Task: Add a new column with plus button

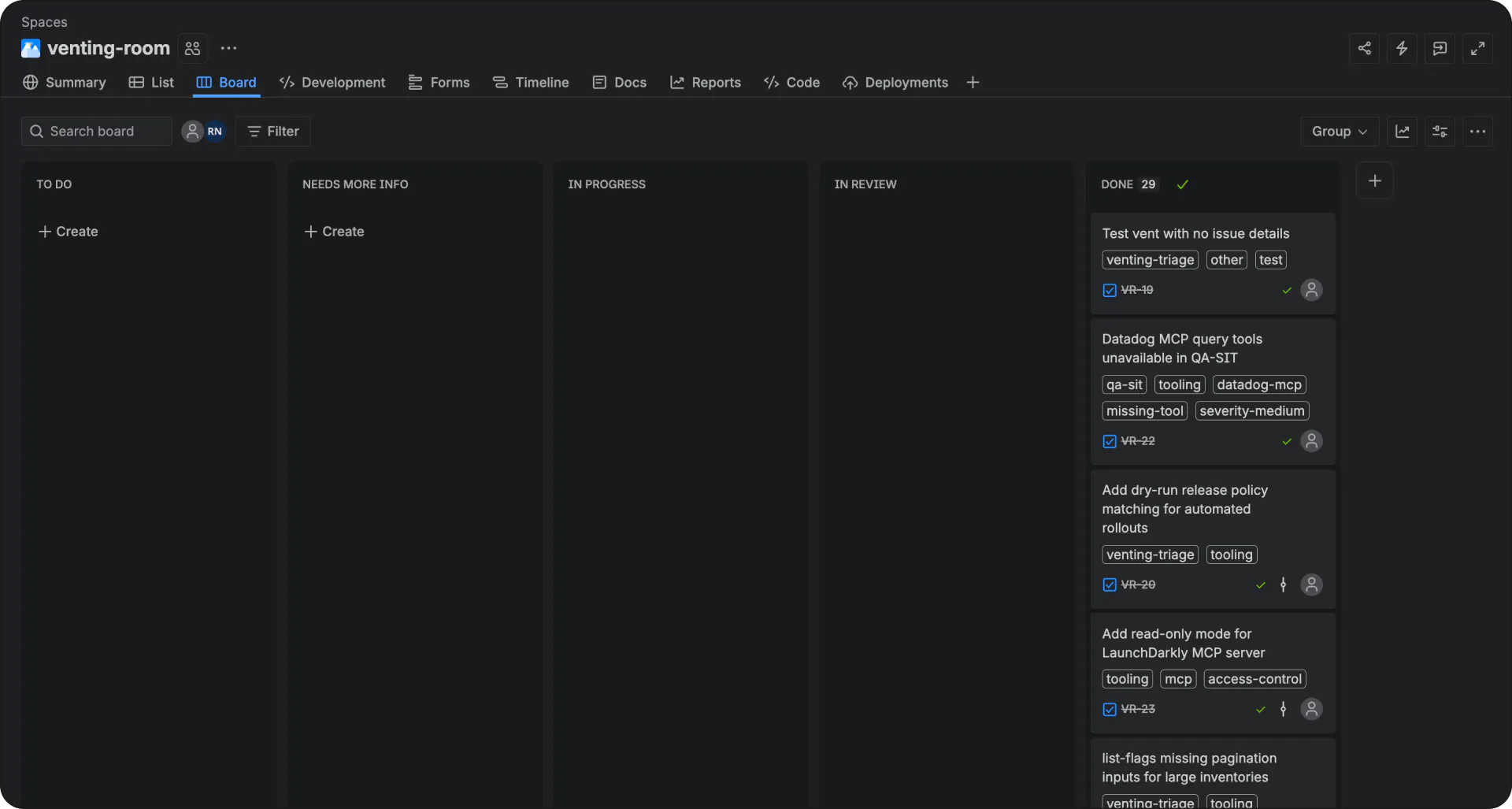Action: [1375, 181]
